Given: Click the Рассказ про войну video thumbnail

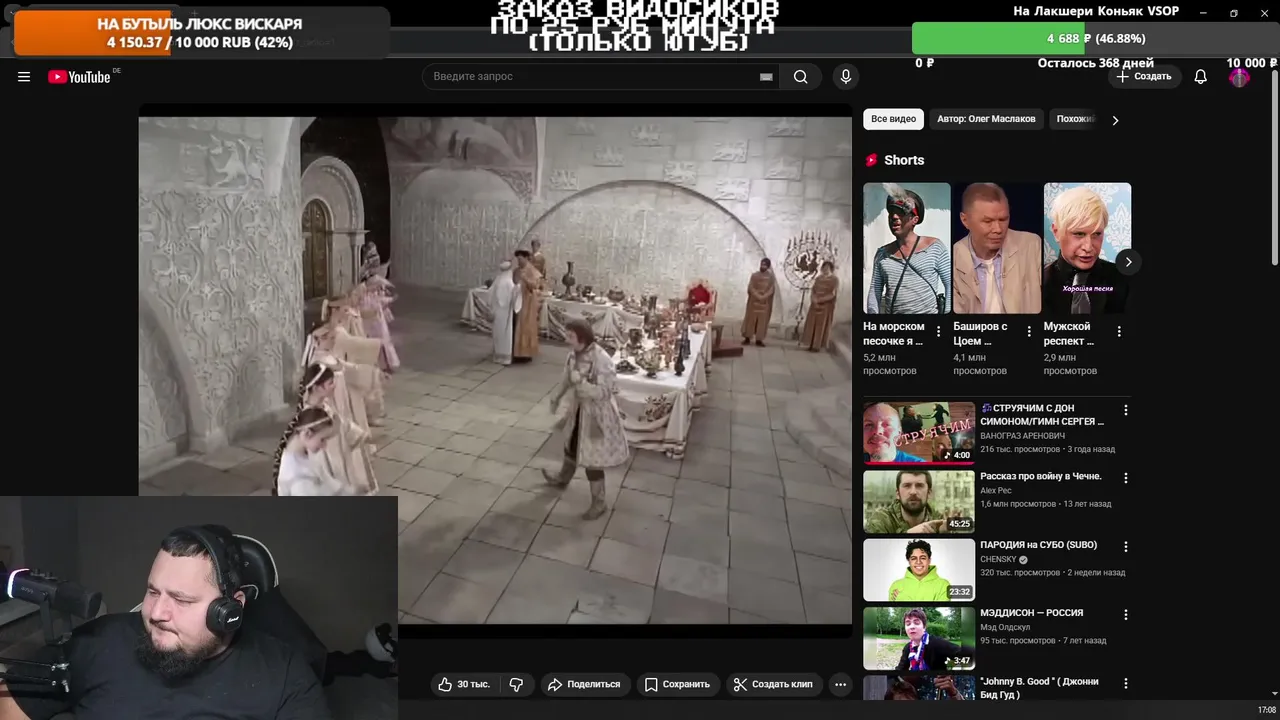Looking at the screenshot, I should tap(919, 501).
